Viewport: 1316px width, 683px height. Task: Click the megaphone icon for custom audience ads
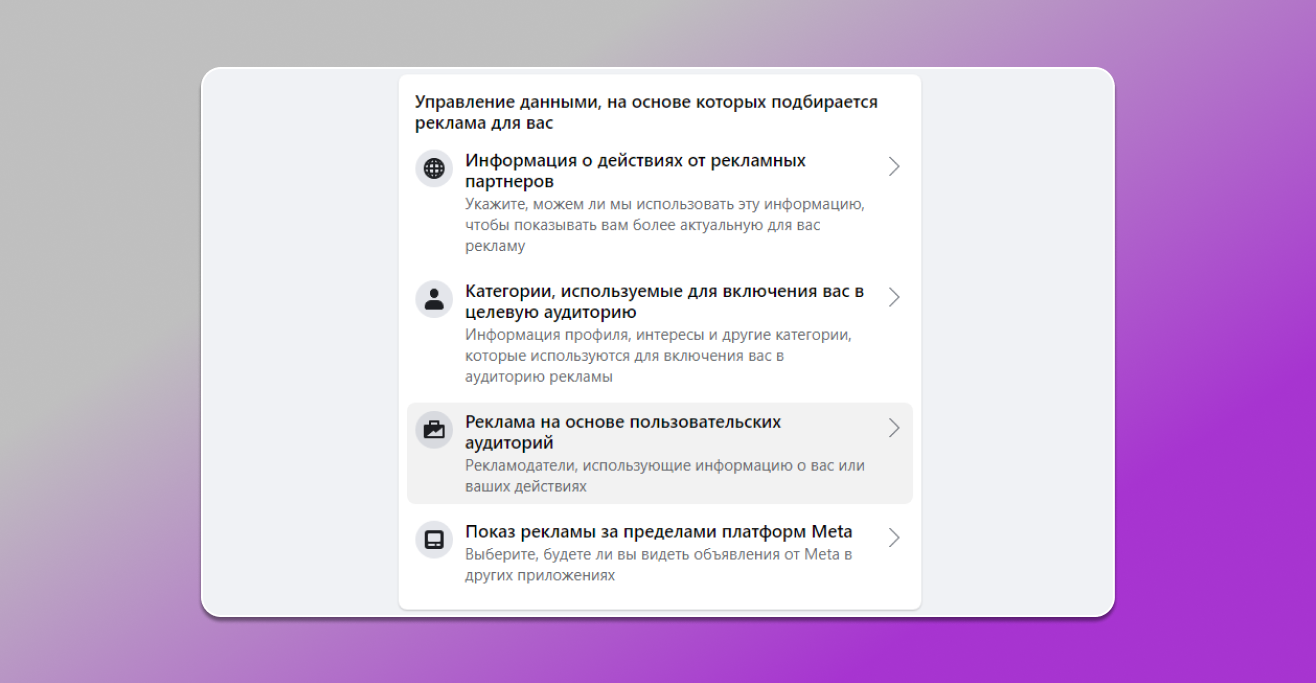(434, 429)
